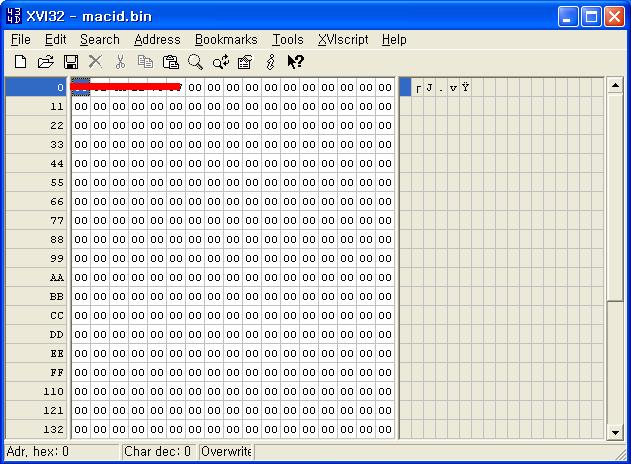Select address row 121
This screenshot has height=464, width=631.
coord(36,410)
